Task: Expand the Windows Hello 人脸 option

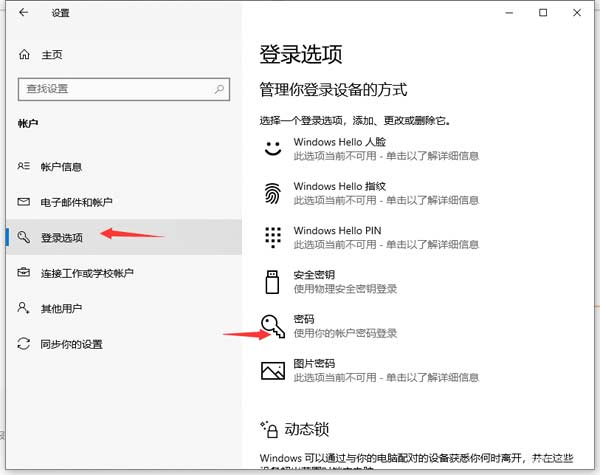Action: click(x=371, y=149)
